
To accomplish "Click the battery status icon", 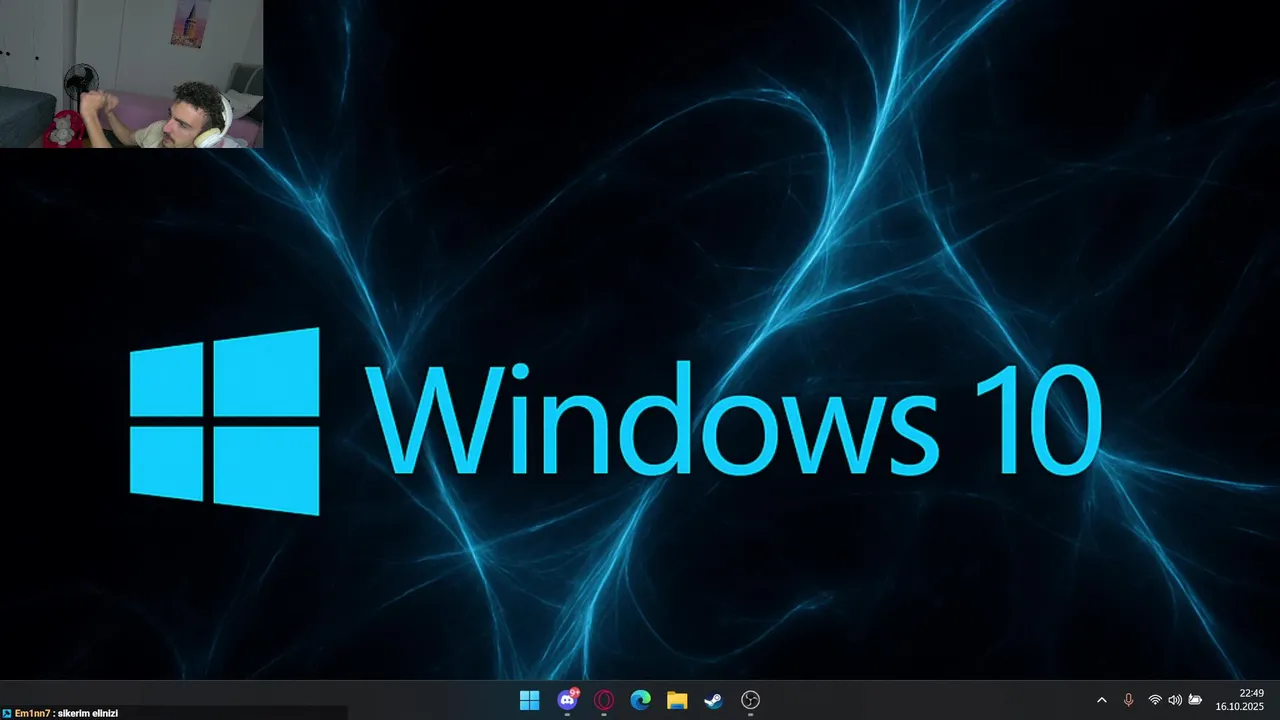I will pyautogui.click(x=1195, y=700).
